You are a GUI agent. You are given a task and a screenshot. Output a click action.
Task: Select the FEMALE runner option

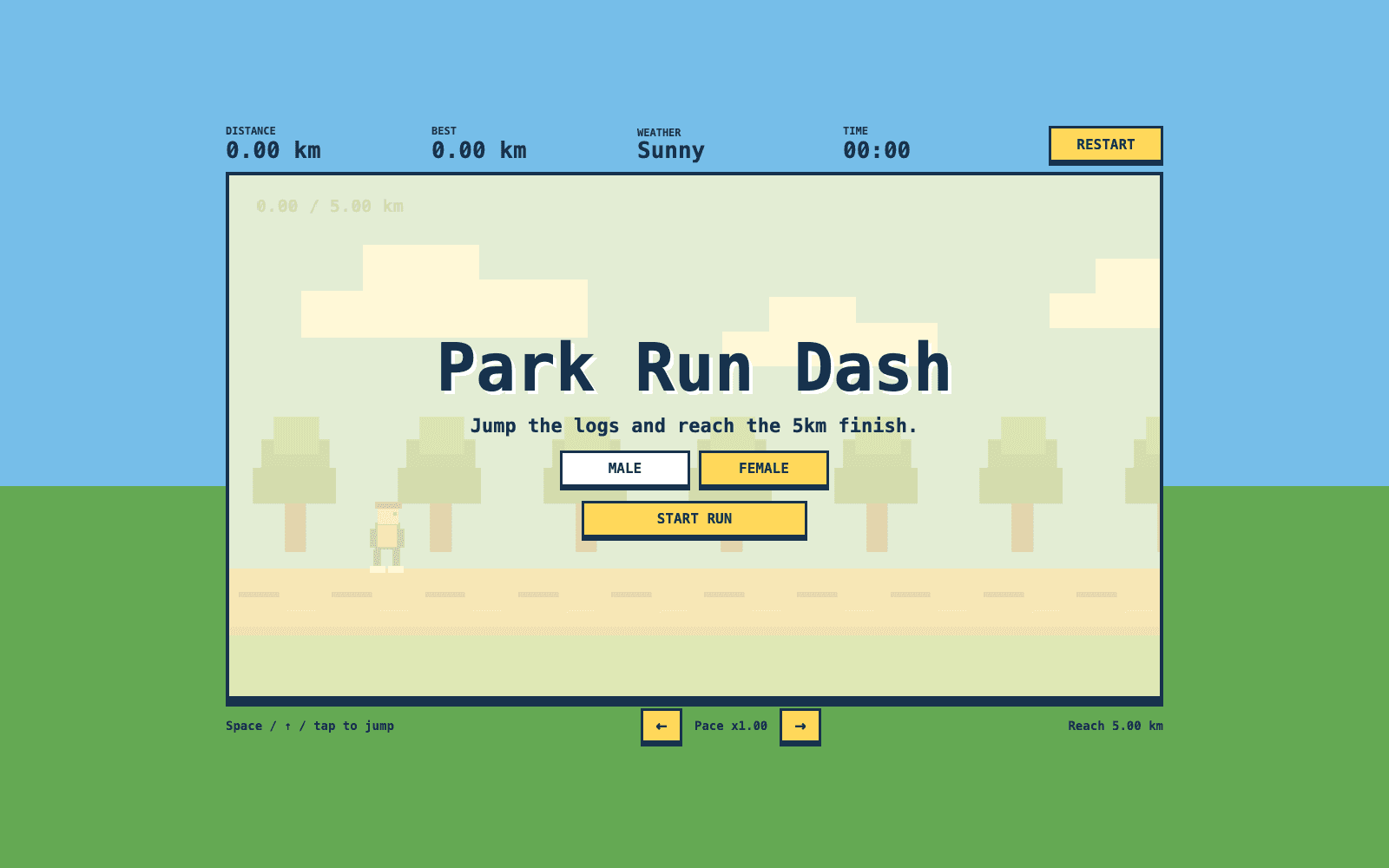764,469
